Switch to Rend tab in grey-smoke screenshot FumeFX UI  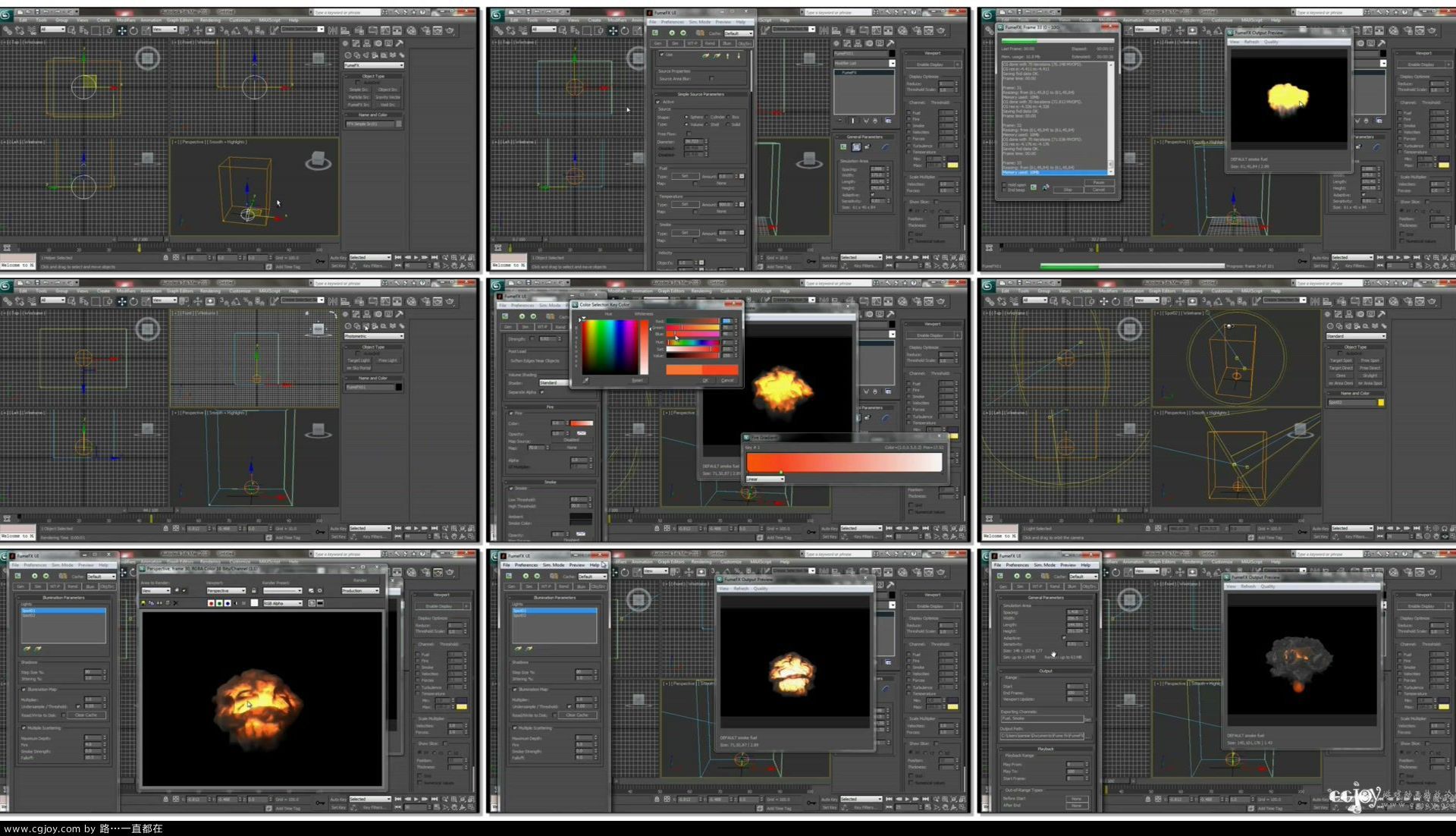pos(1054,586)
